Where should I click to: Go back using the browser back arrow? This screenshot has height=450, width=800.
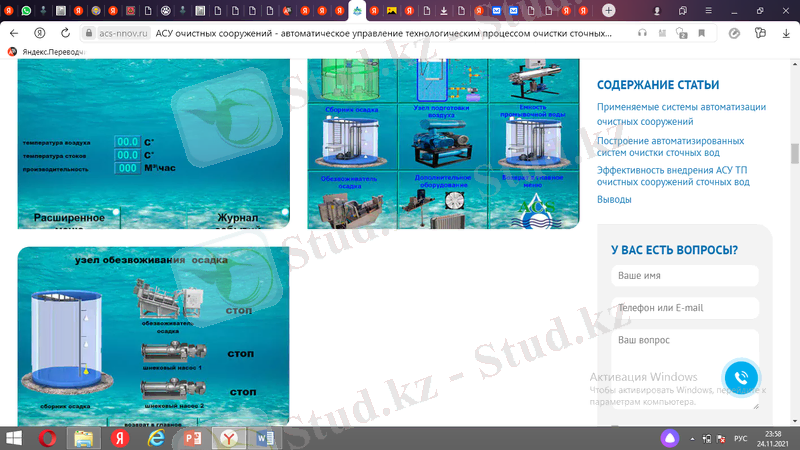(14, 33)
